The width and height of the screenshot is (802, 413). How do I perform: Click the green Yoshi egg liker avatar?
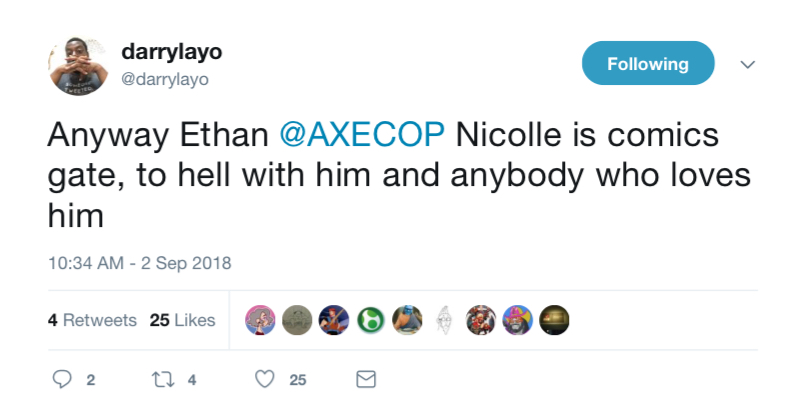pyautogui.click(x=371, y=320)
